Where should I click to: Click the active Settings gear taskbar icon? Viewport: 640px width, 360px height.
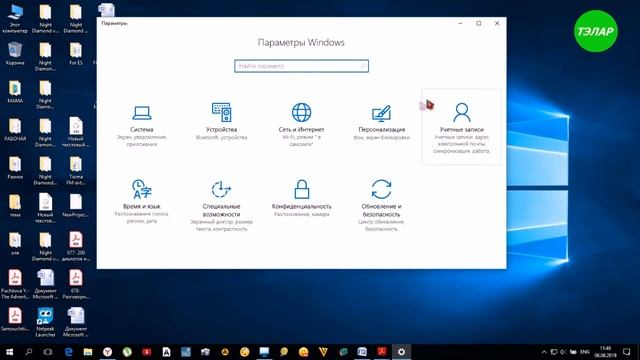pyautogui.click(x=401, y=352)
